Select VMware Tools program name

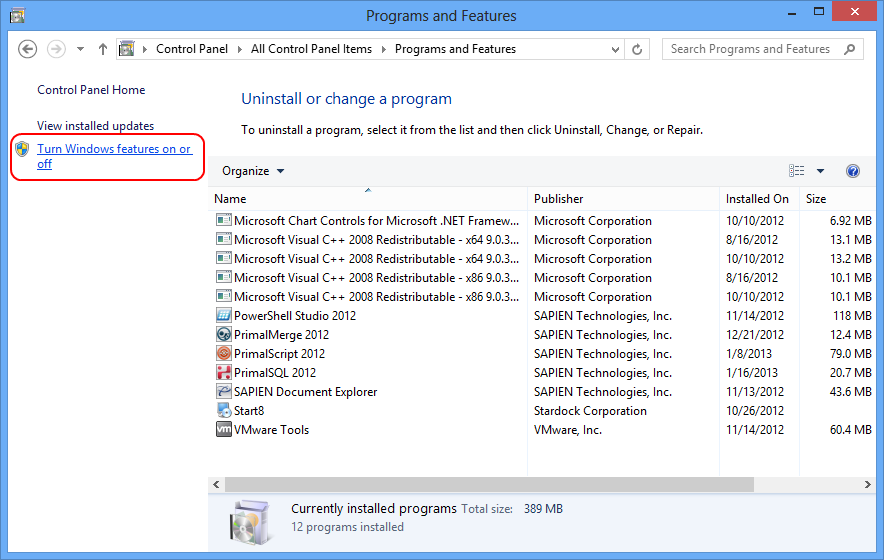click(x=271, y=430)
